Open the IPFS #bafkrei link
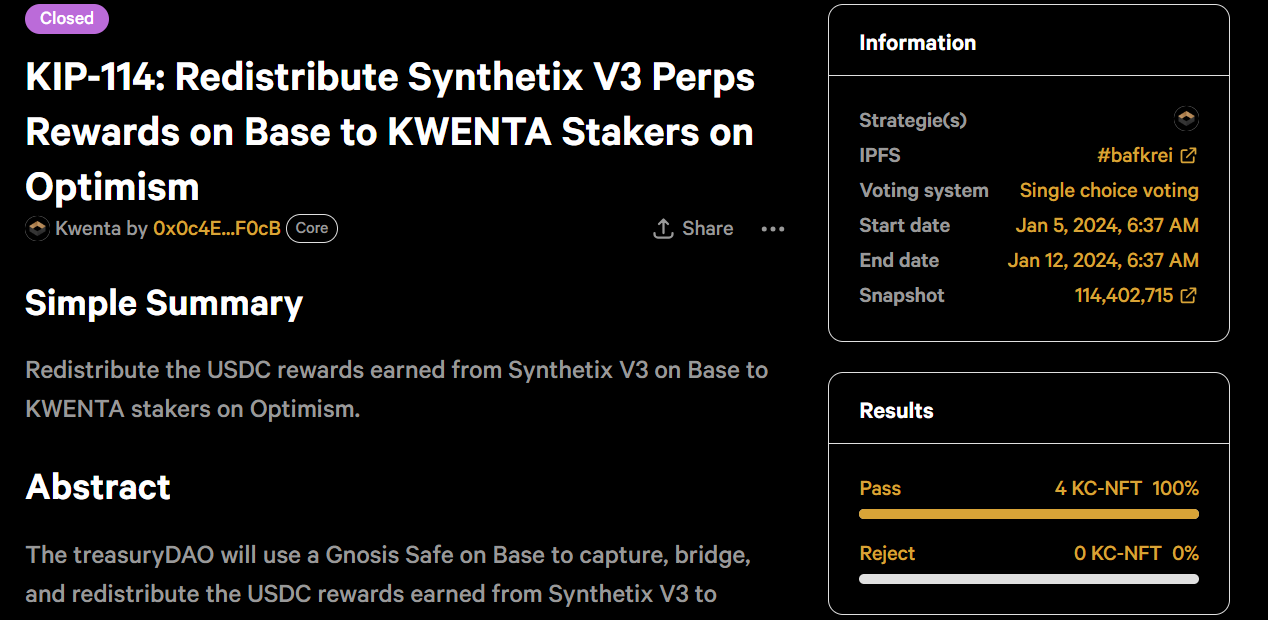 point(1146,155)
